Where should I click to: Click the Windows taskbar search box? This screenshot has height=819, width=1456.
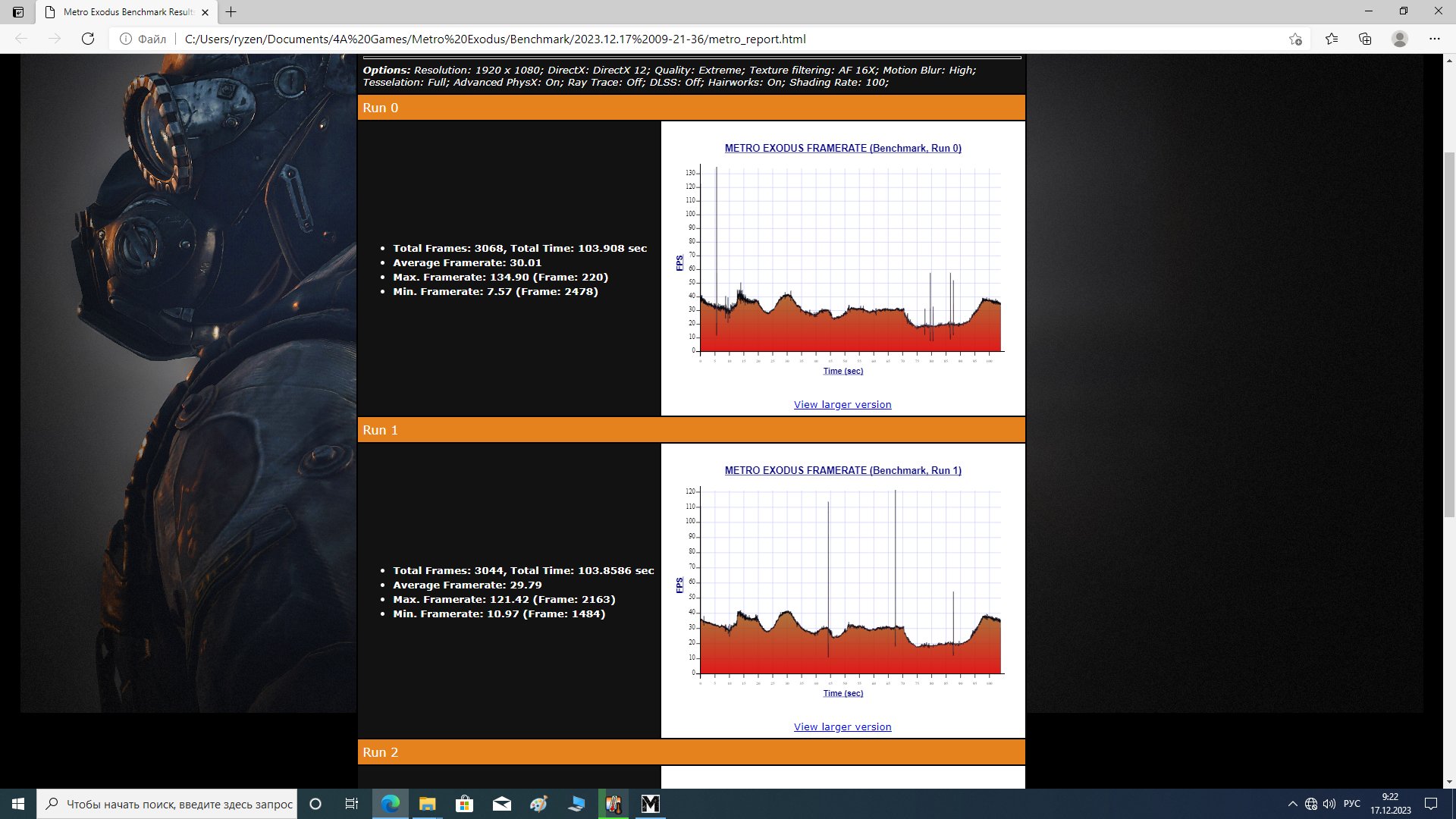pyautogui.click(x=168, y=804)
